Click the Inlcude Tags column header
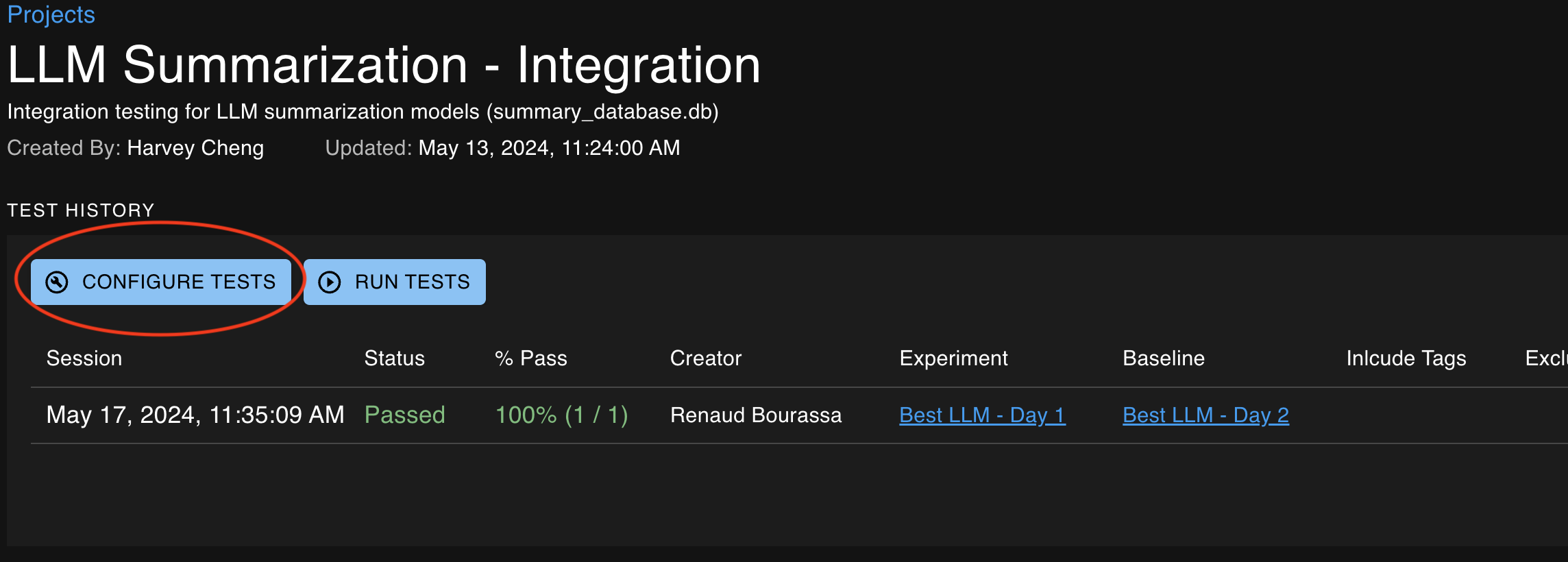Viewport: 1568px width, 562px height. tap(1406, 358)
